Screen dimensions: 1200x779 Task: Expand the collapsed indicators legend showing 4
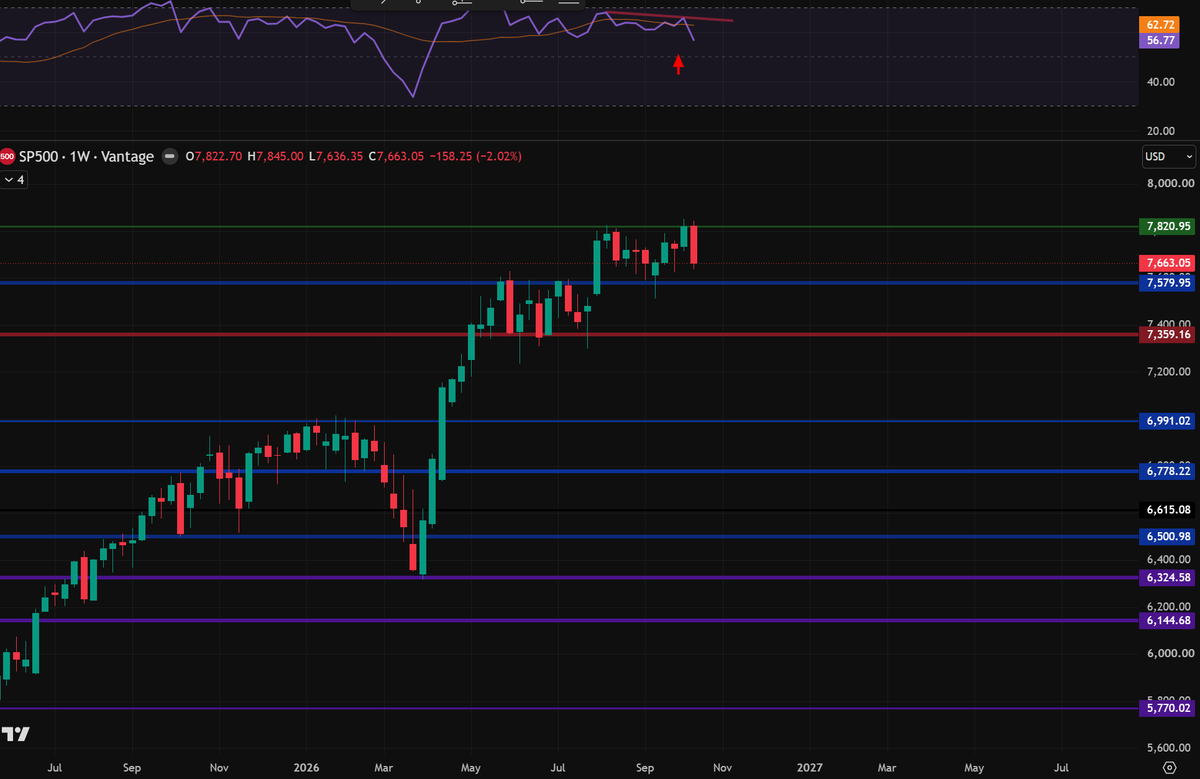click(x=15, y=180)
